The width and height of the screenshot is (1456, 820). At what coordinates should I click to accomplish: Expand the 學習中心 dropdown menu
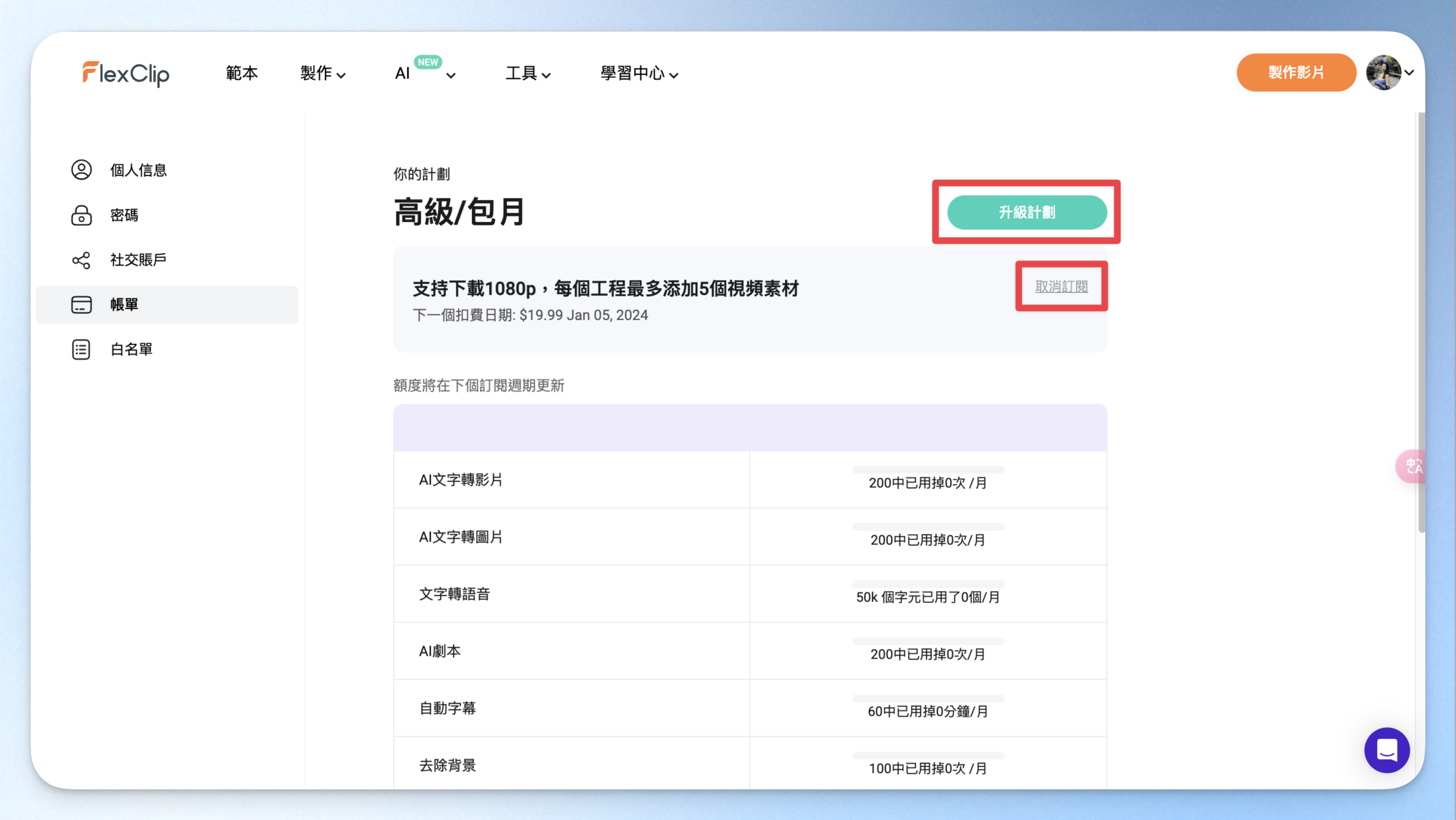[639, 74]
